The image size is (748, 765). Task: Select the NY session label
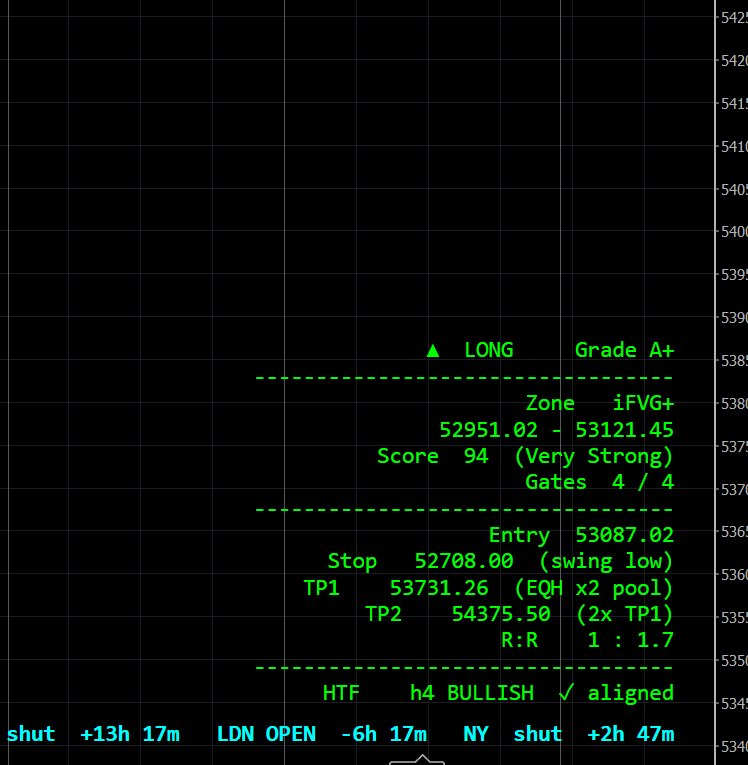click(x=476, y=734)
